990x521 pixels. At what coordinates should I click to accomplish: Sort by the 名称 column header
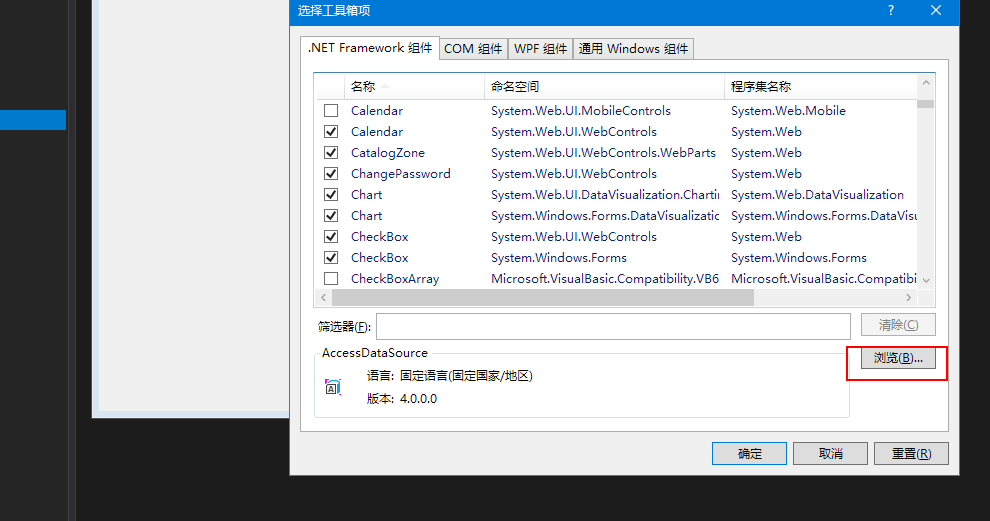point(414,87)
